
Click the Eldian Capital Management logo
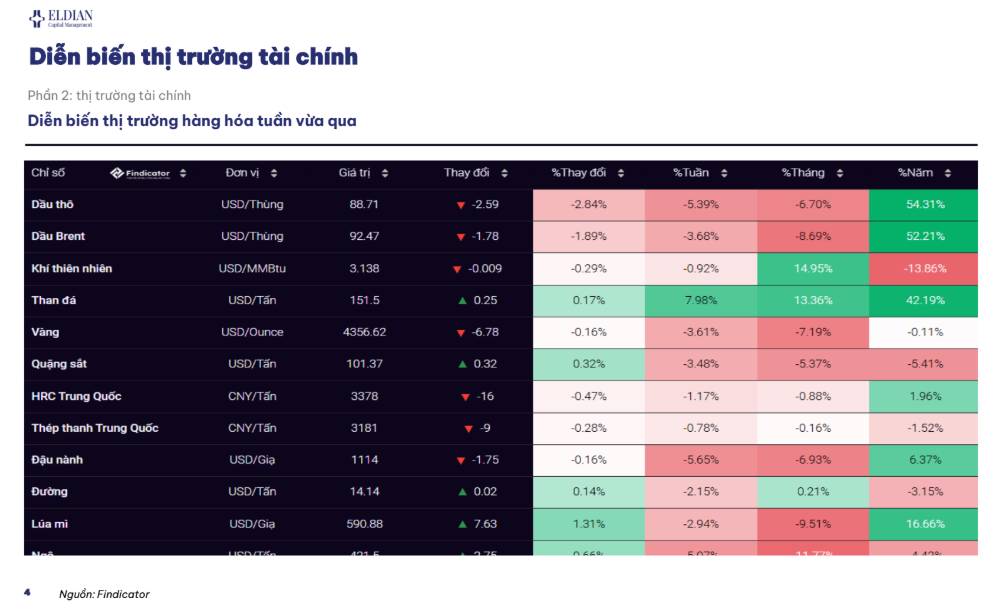[x=61, y=18]
